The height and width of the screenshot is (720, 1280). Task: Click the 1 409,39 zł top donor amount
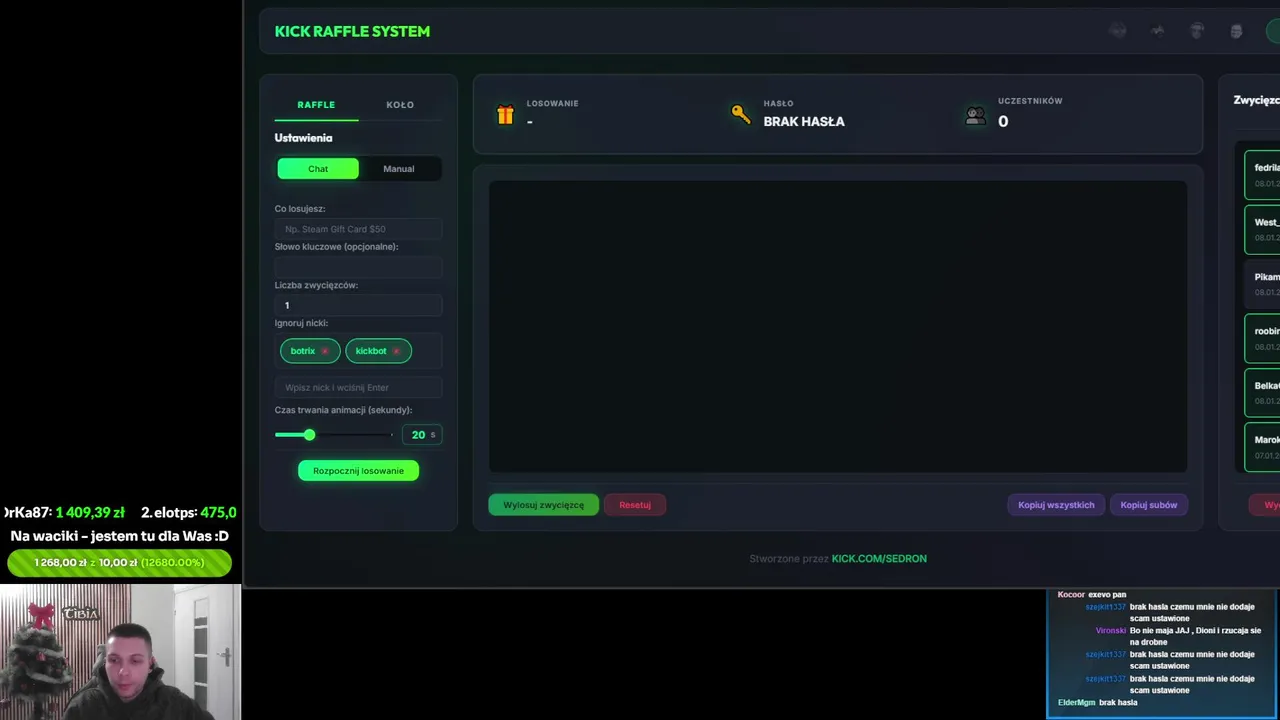(90, 512)
